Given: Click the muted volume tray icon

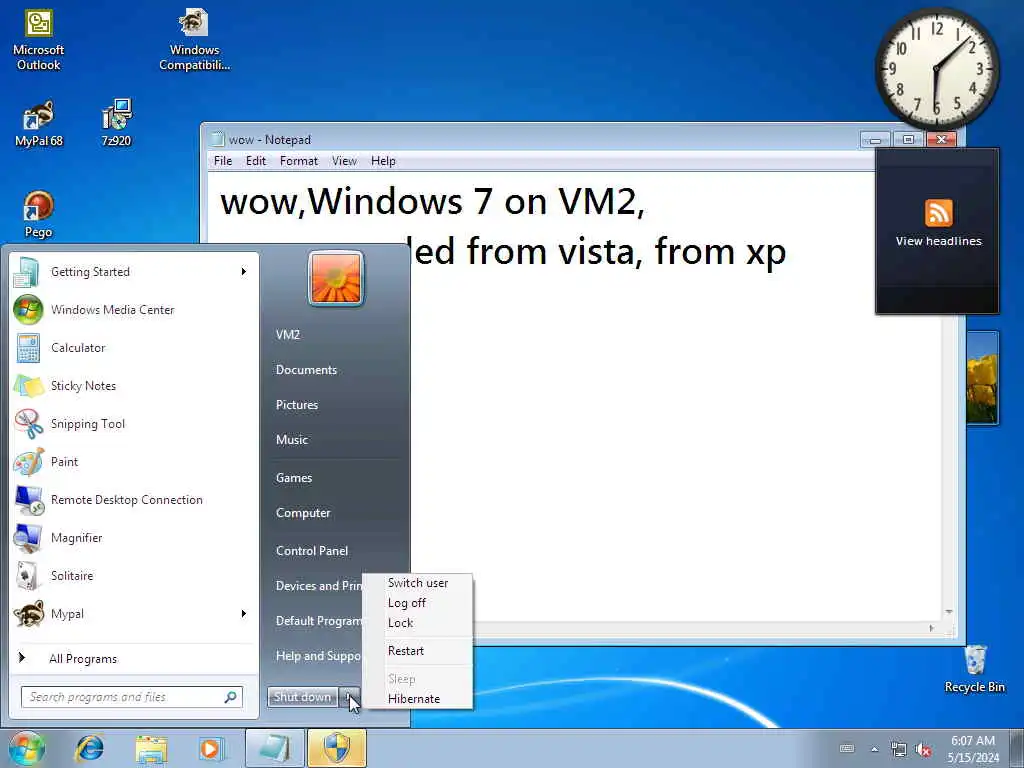Looking at the screenshot, I should pyautogui.click(x=923, y=750).
